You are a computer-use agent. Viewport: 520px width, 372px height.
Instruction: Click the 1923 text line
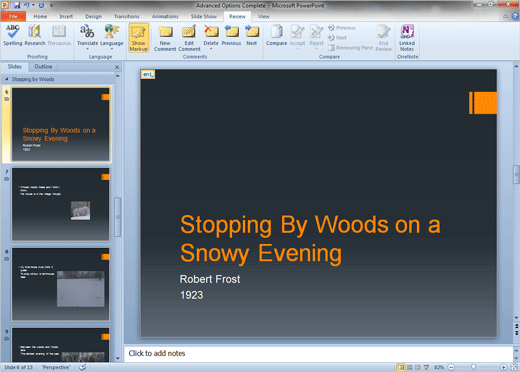point(191,295)
